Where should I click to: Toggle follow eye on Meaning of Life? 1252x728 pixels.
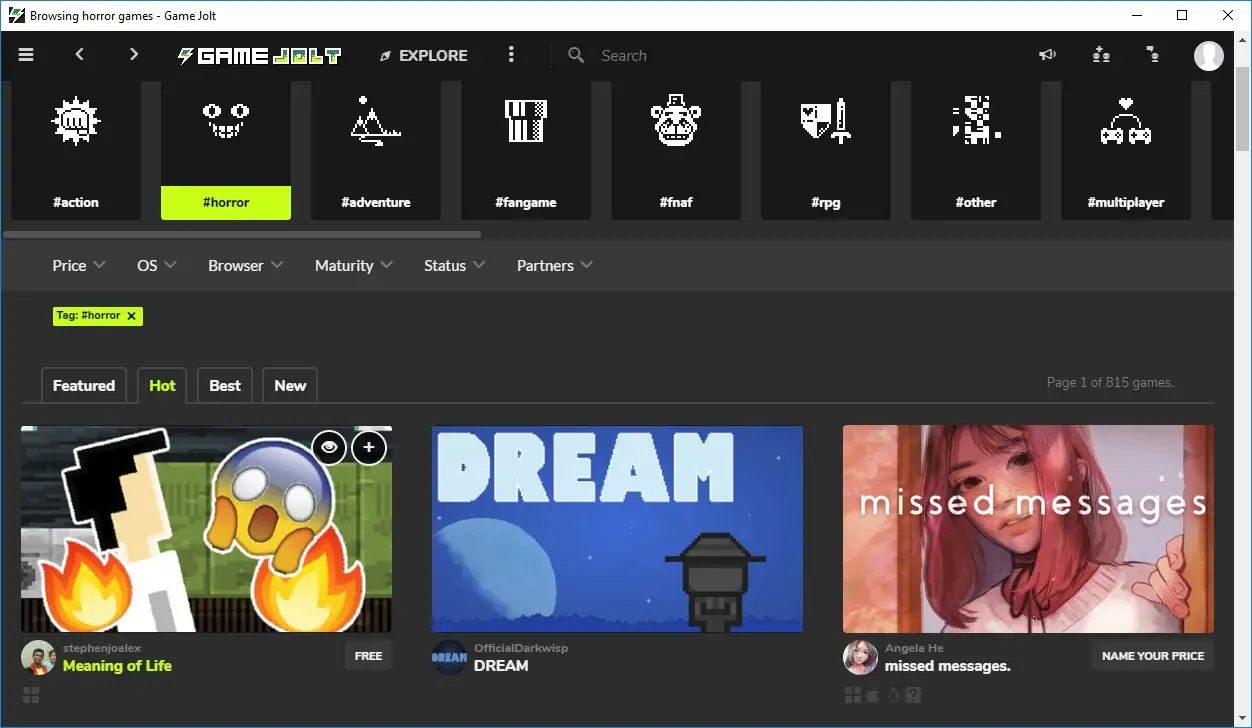(x=329, y=447)
